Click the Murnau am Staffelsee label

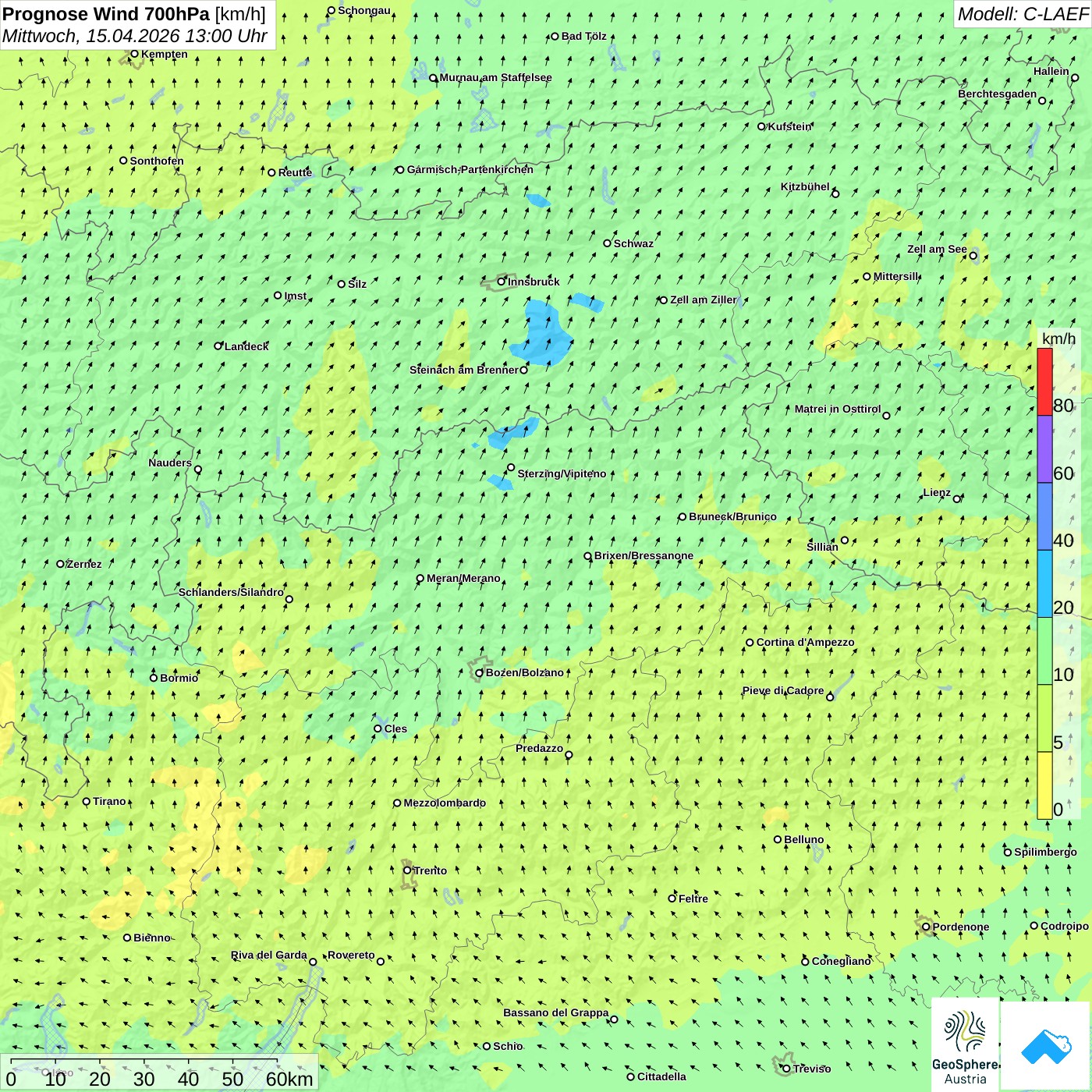[x=496, y=77]
